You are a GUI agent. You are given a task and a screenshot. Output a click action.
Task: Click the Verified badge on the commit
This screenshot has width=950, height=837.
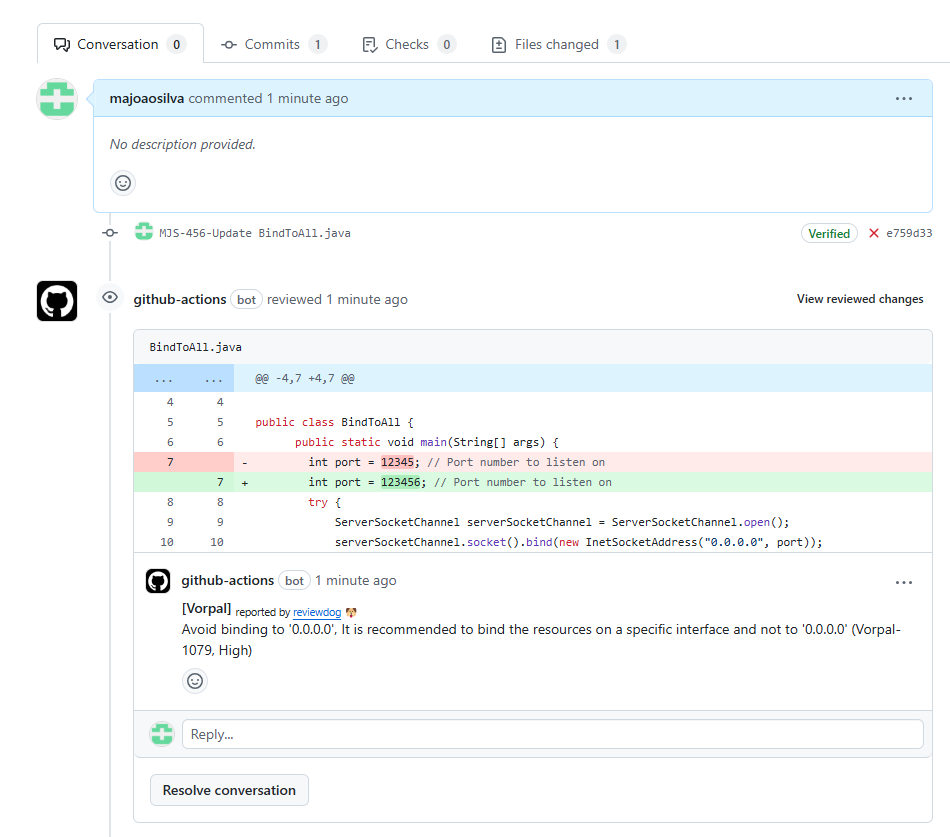[x=829, y=232]
